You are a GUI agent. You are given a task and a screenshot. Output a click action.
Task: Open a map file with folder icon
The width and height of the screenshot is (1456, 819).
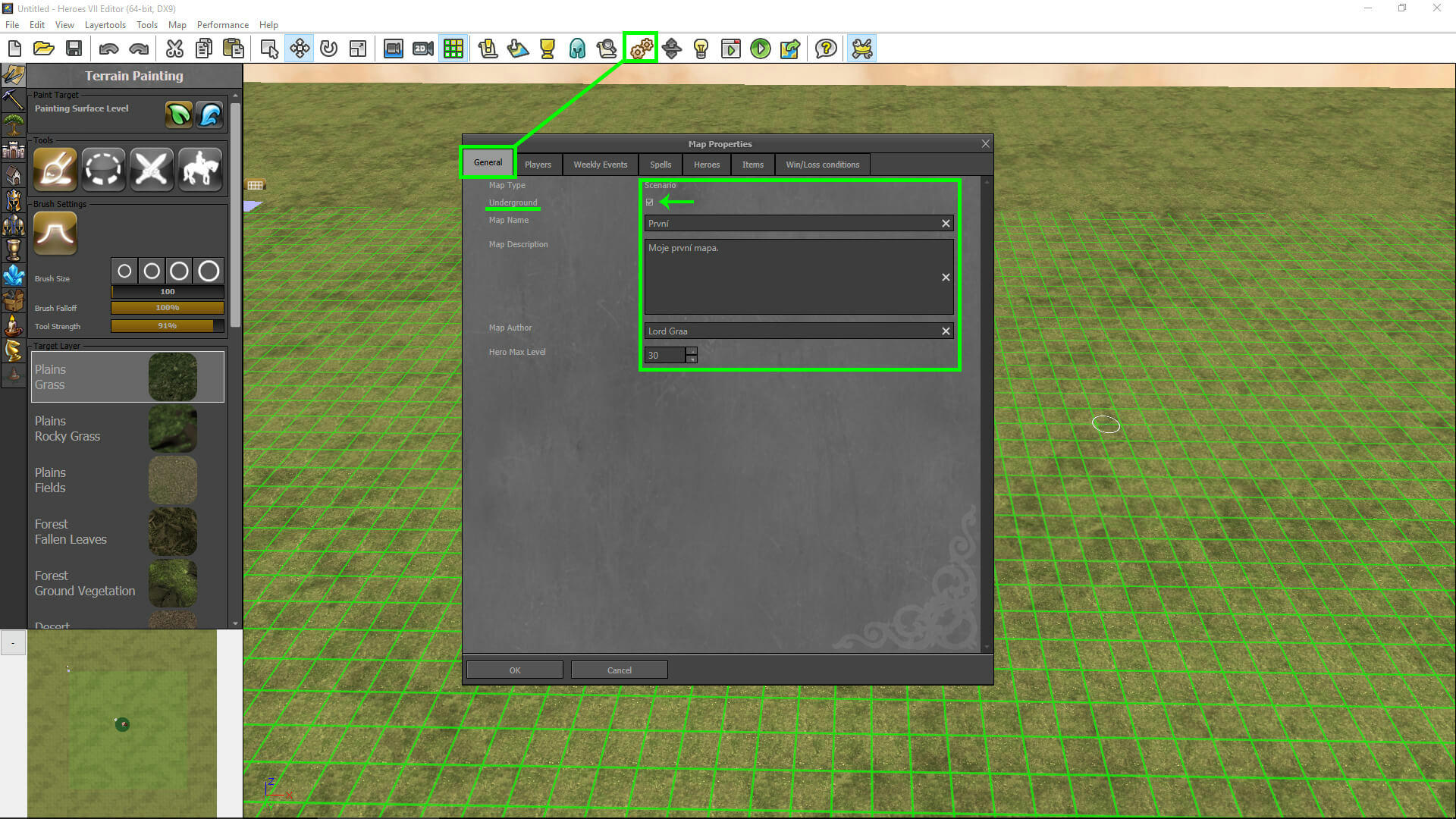[x=44, y=49]
